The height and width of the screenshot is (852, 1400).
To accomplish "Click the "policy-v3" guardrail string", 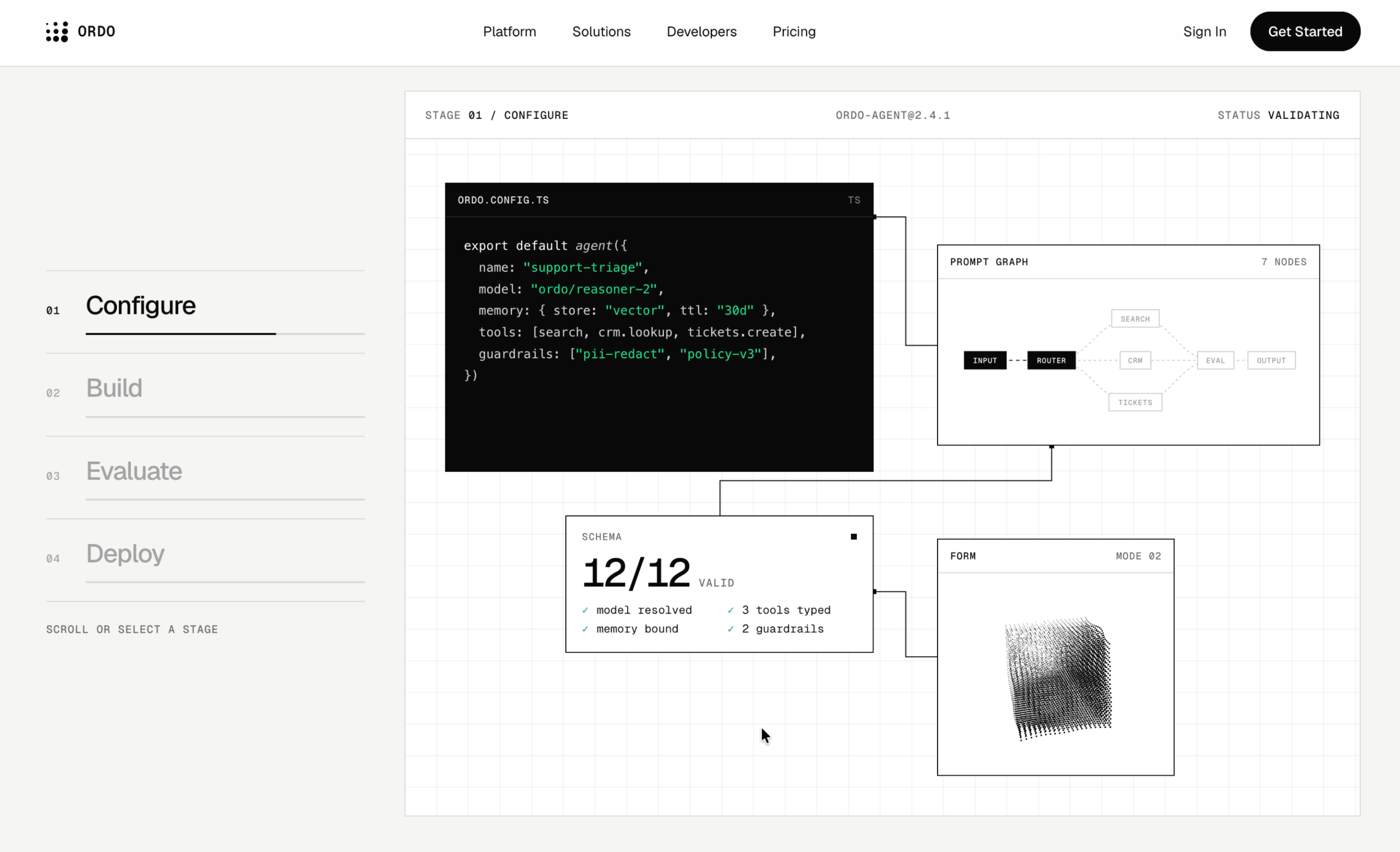I will click(721, 354).
